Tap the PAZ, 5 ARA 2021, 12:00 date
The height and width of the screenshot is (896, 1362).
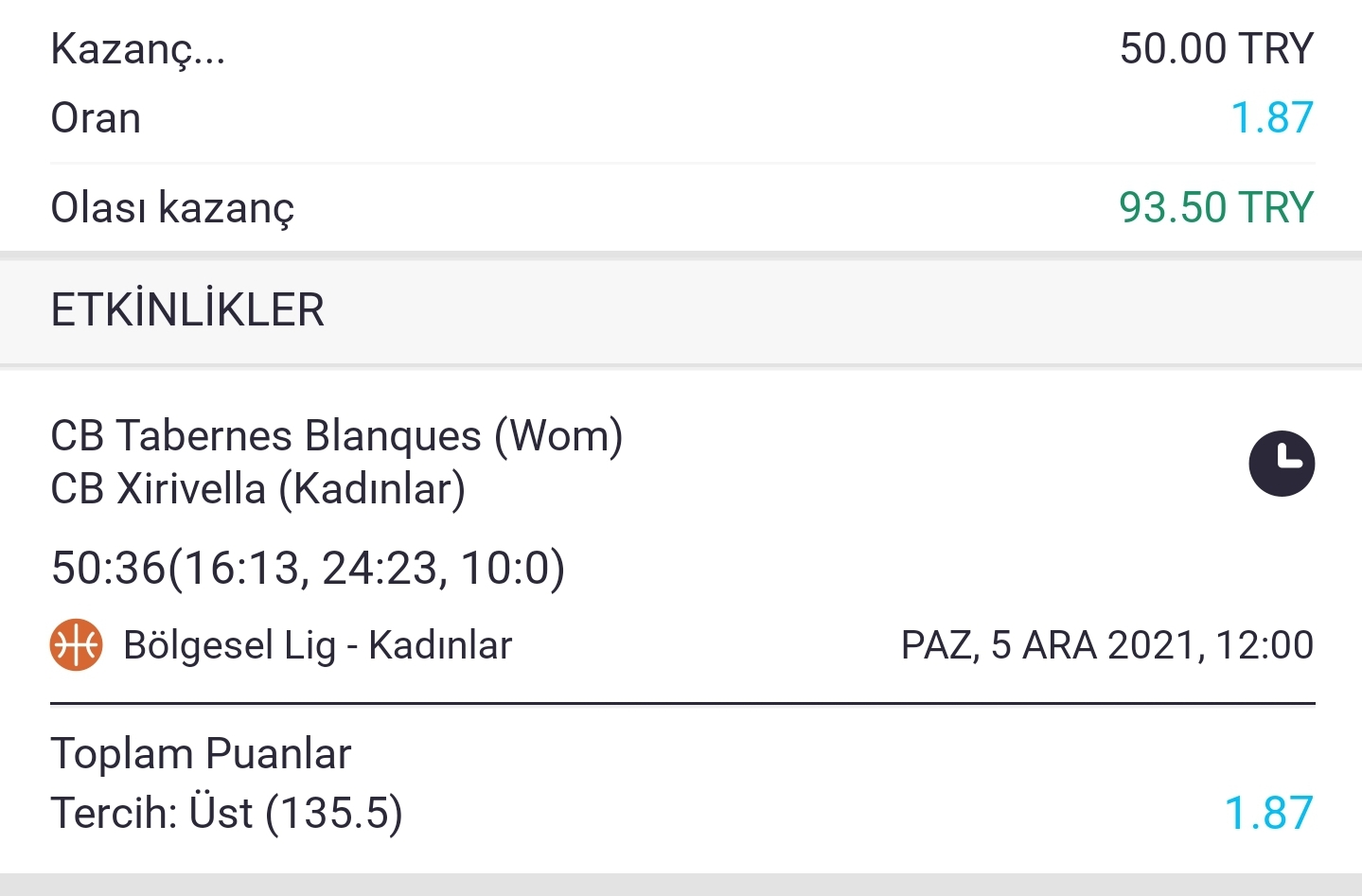coord(1107,646)
